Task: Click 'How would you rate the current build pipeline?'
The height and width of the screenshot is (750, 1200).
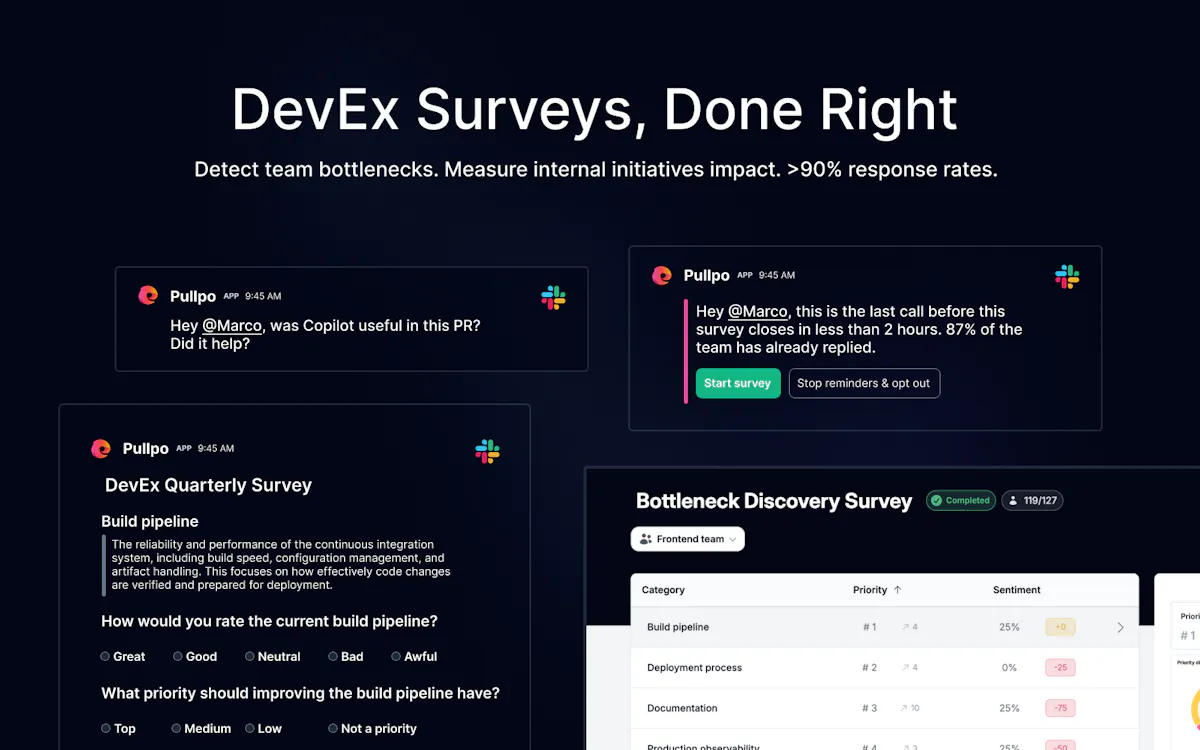Action: pyautogui.click(x=269, y=621)
